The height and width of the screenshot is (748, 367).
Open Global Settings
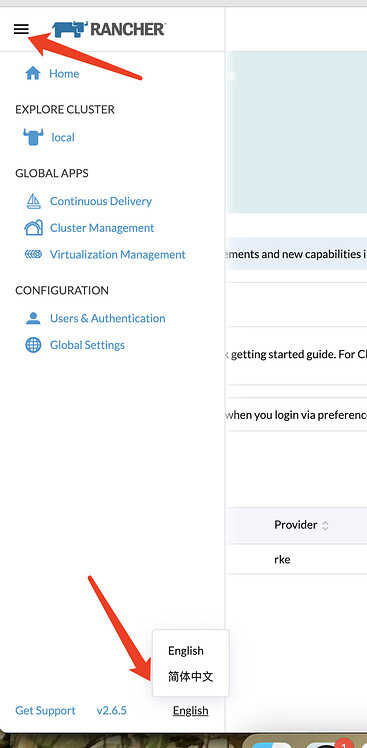[87, 345]
